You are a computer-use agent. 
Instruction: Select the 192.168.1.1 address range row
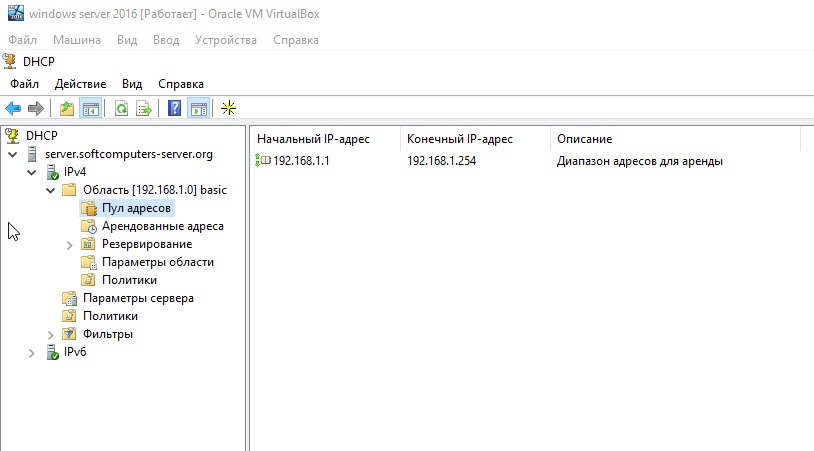tap(300, 160)
